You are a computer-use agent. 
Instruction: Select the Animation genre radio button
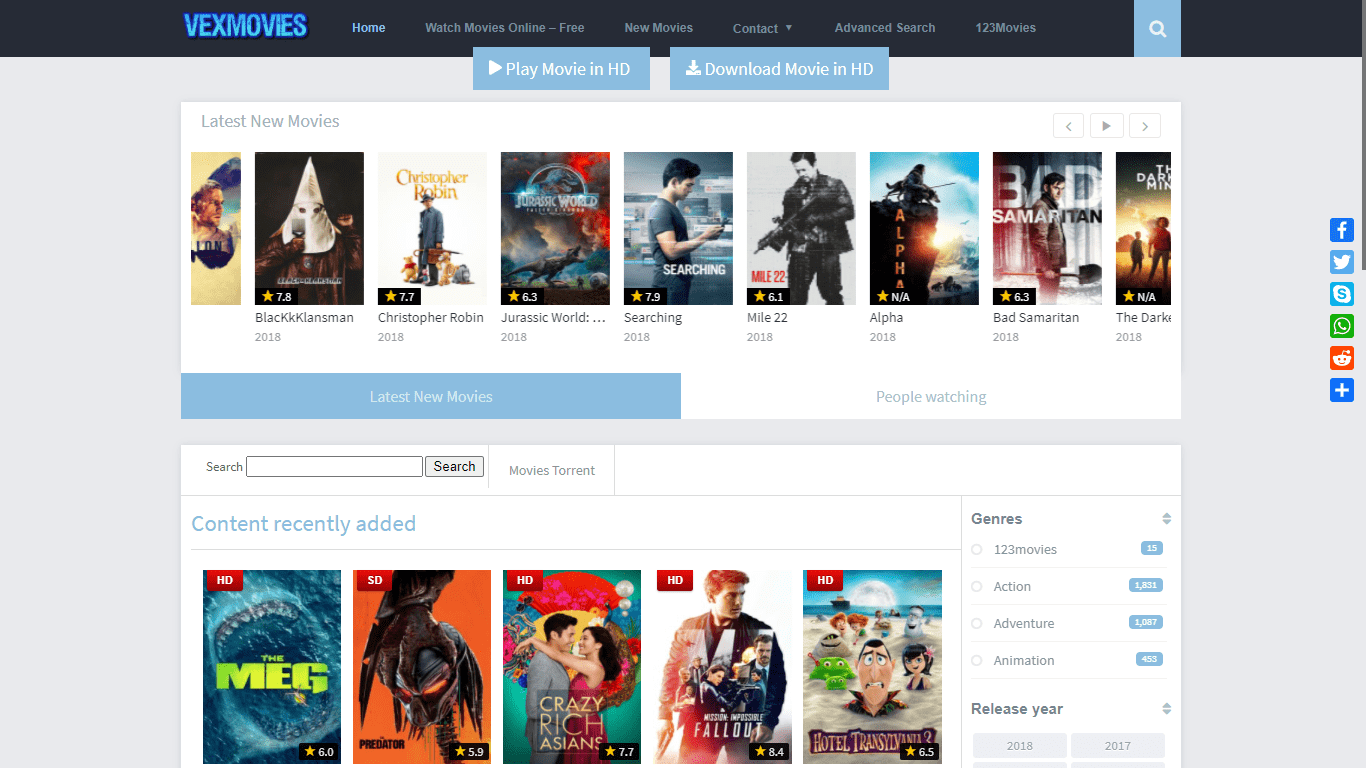tap(977, 661)
